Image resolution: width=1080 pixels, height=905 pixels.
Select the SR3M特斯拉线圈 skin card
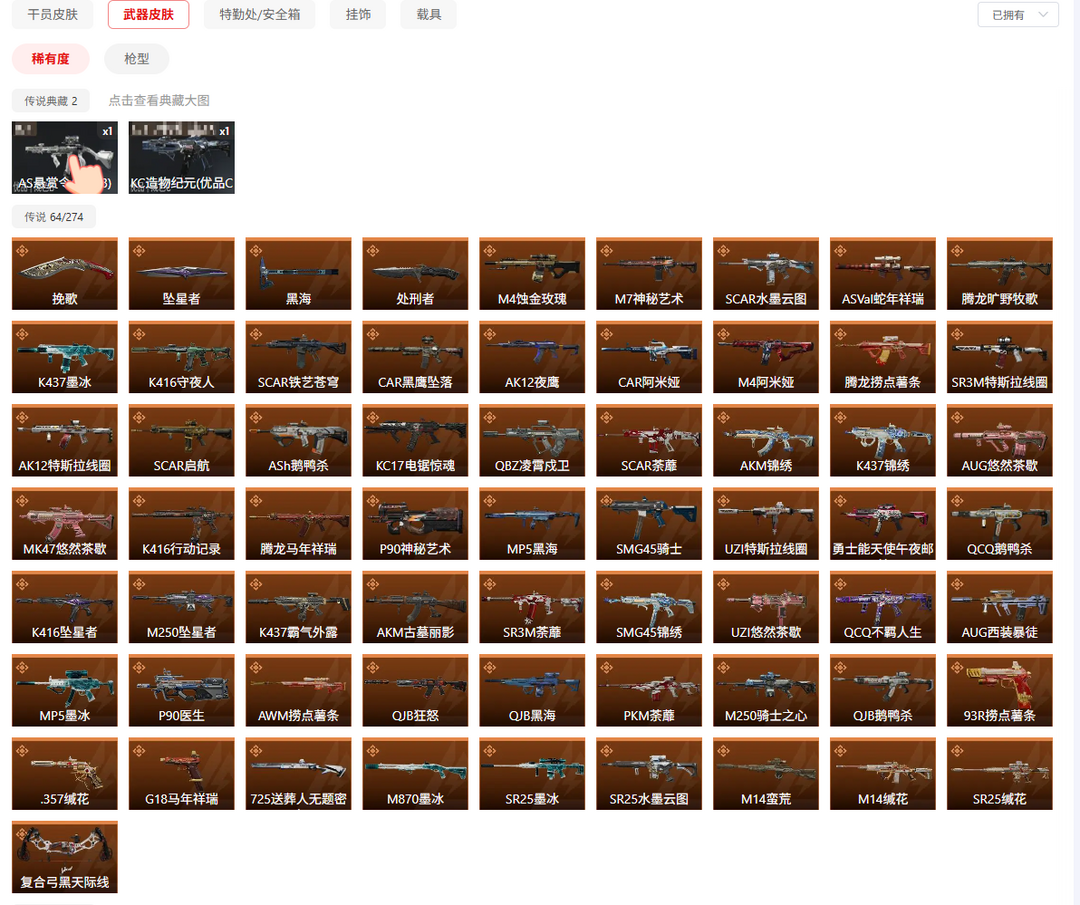[999, 357]
